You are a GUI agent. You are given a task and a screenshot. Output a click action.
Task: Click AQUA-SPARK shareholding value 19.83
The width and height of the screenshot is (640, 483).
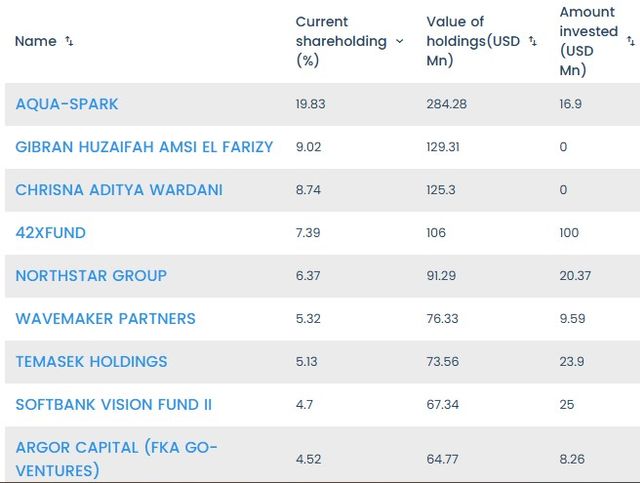pos(311,104)
